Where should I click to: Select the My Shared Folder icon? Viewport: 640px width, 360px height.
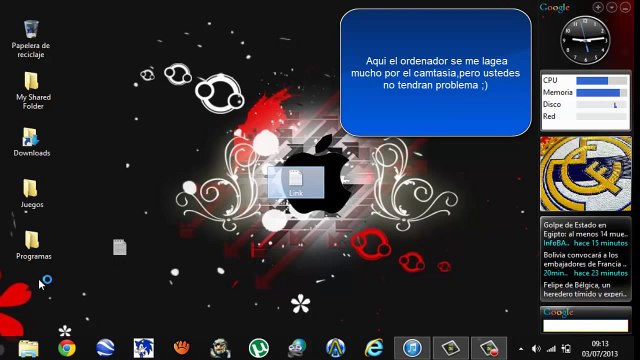click(33, 91)
